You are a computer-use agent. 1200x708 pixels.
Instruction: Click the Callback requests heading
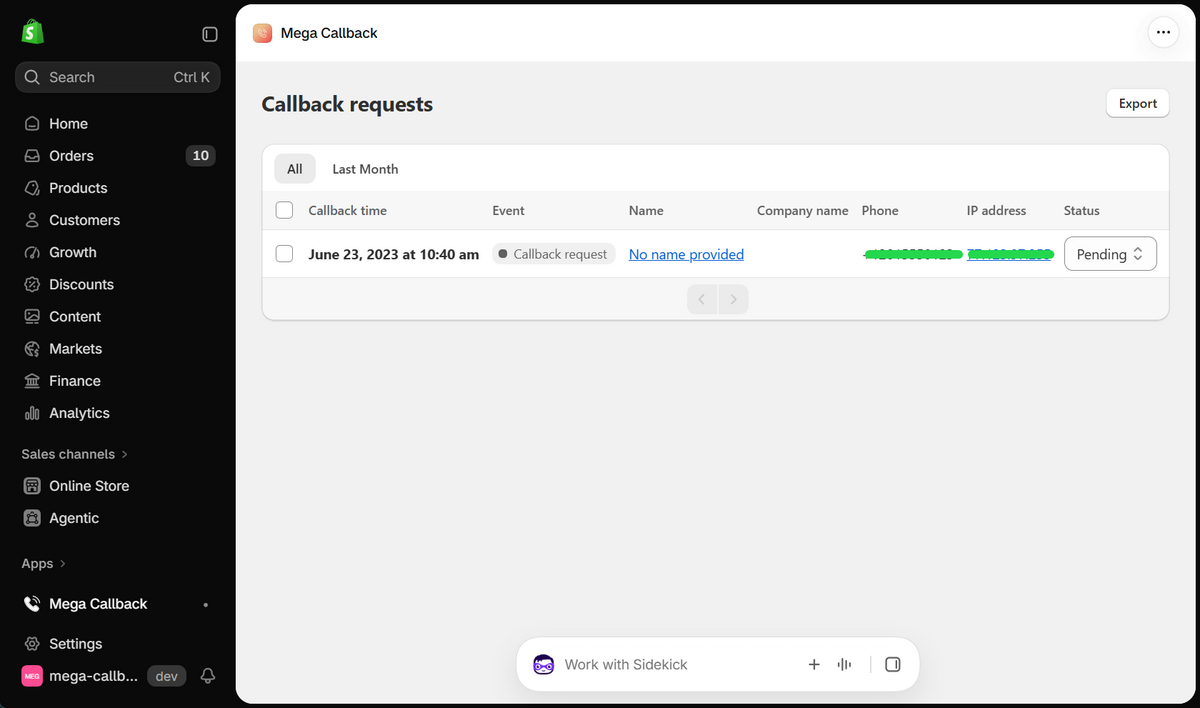347,104
